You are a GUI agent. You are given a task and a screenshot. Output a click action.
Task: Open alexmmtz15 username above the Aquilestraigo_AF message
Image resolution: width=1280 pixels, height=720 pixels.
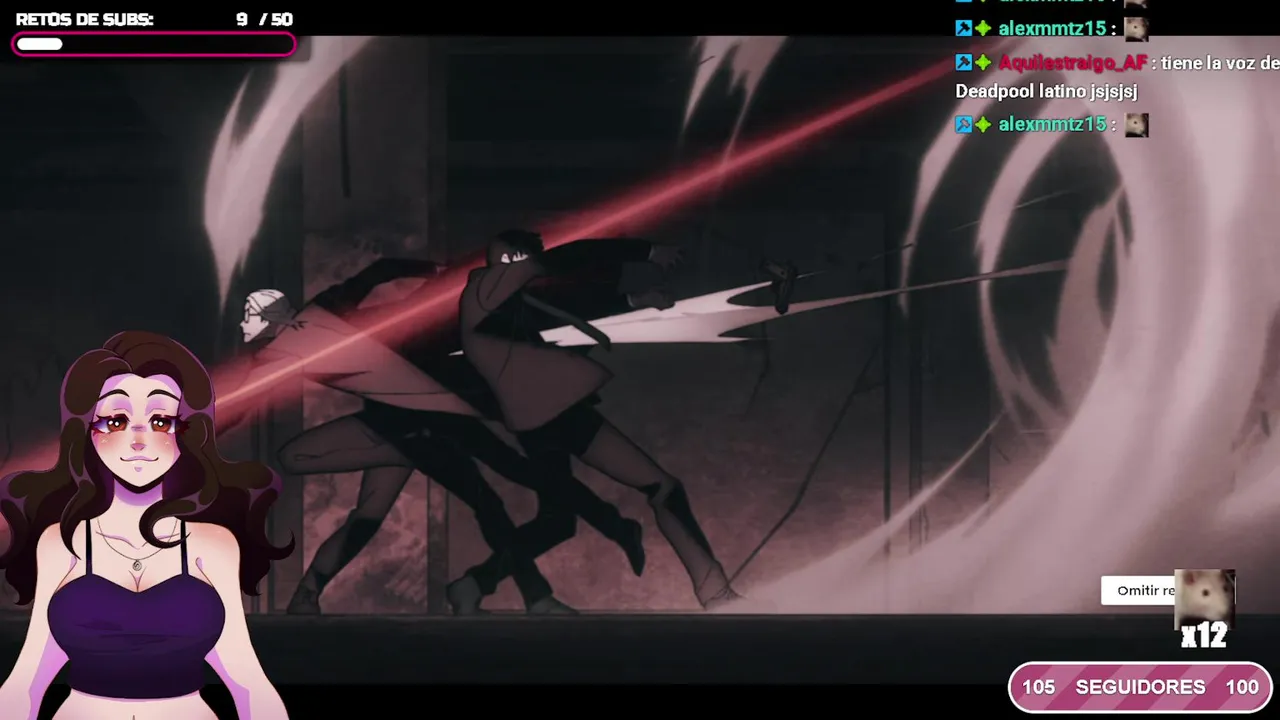tap(1053, 29)
